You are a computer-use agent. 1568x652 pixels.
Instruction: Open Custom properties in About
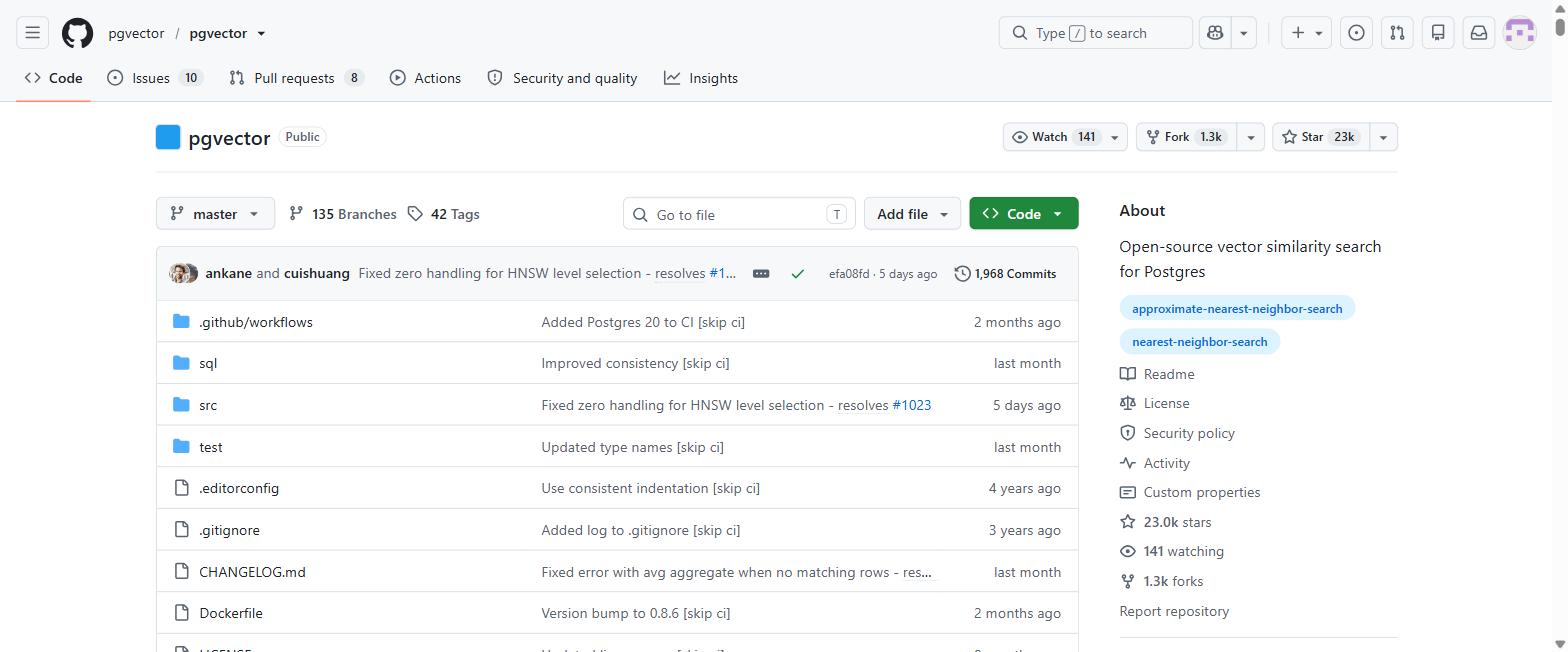click(x=1190, y=492)
